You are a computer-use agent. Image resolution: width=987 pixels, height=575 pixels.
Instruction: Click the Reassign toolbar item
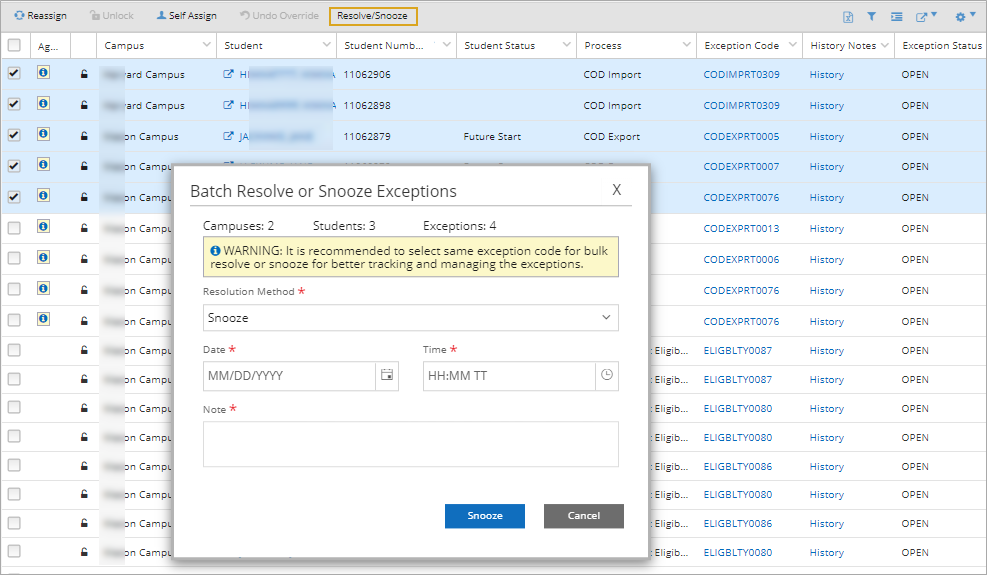[41, 16]
